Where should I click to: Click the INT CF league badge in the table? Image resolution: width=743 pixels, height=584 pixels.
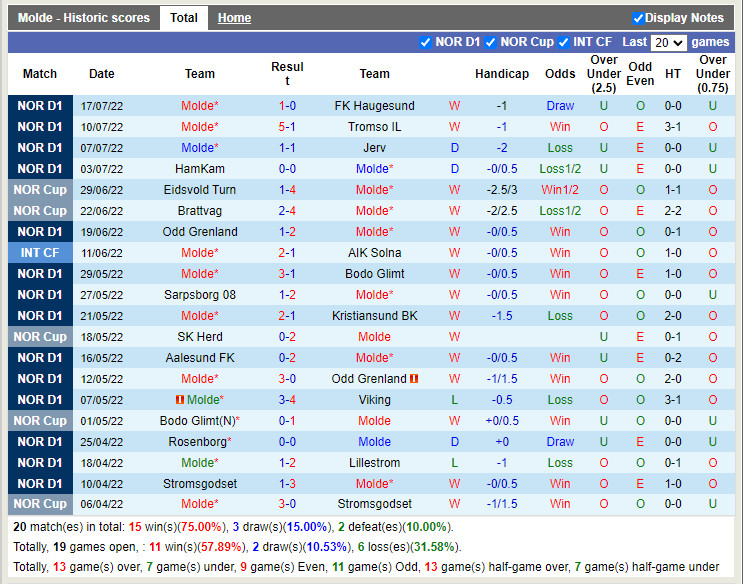point(40,253)
